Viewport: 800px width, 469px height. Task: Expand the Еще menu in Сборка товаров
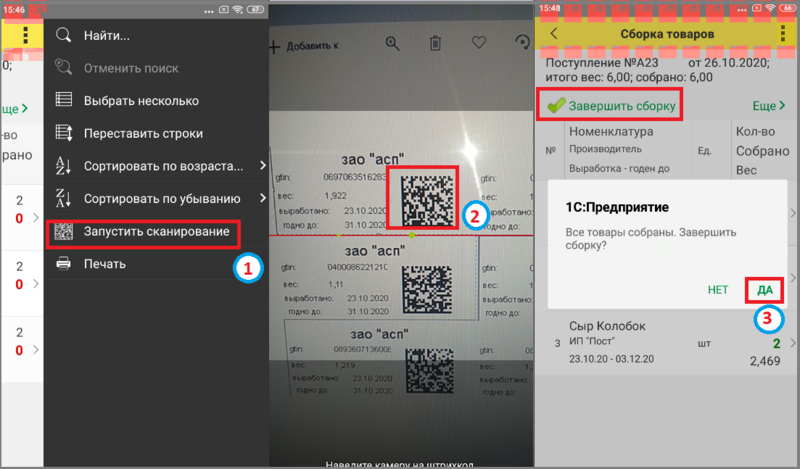[768, 106]
